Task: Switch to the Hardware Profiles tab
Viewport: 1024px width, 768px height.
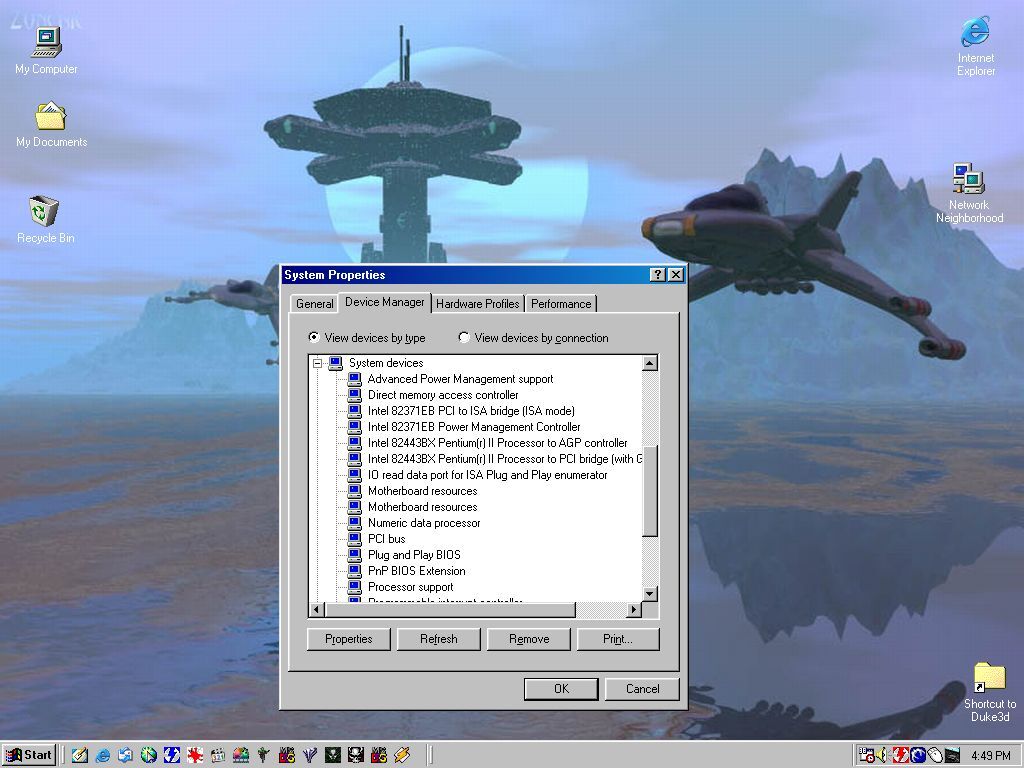Action: pyautogui.click(x=477, y=304)
